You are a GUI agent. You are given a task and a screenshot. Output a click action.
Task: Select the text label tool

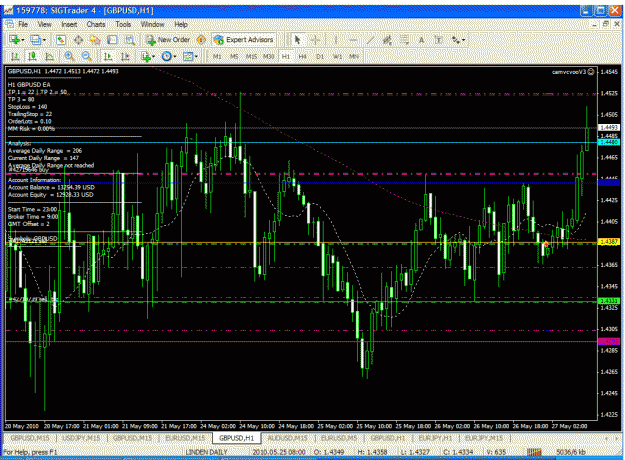click(x=438, y=40)
